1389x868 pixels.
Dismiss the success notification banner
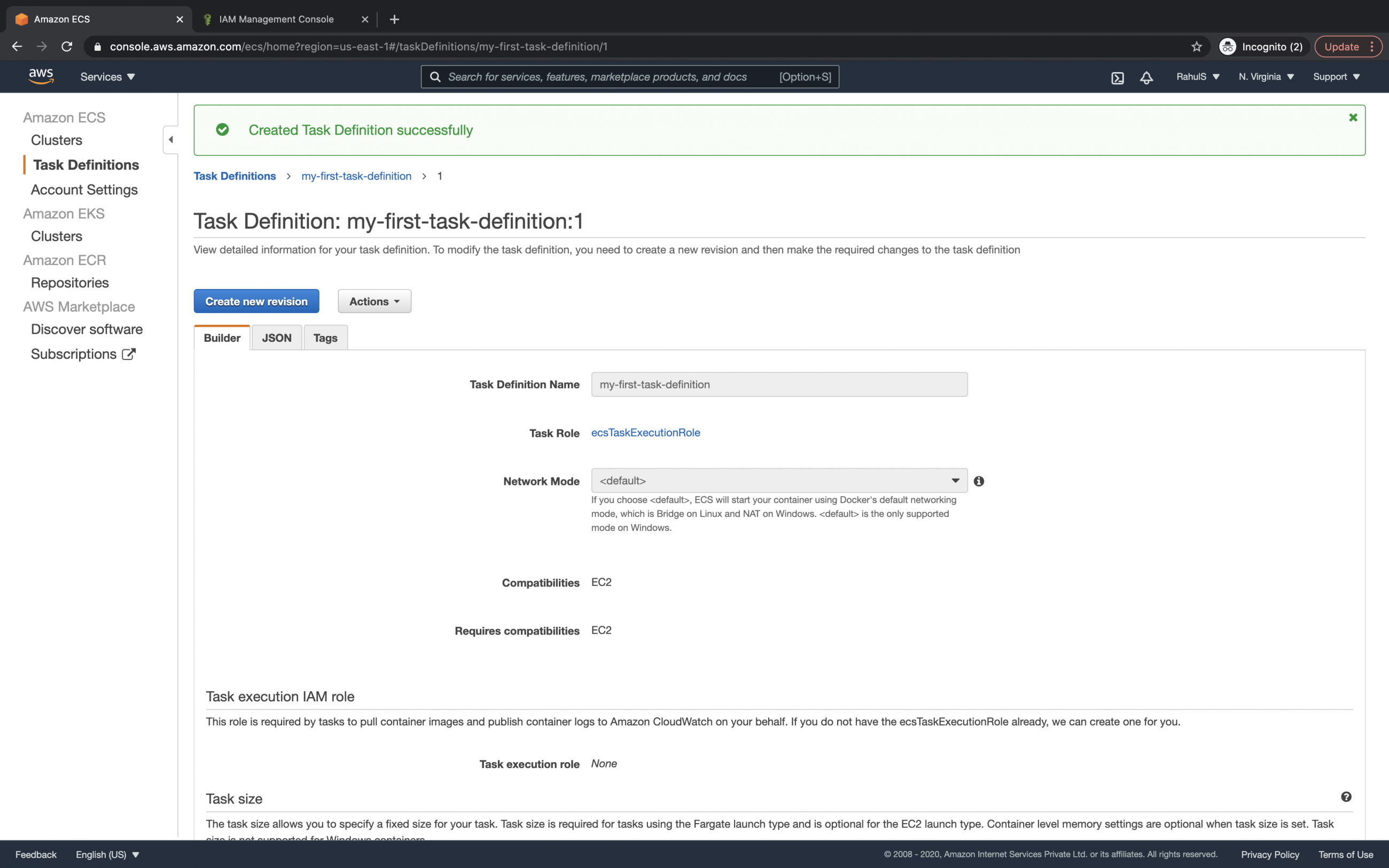point(1353,117)
